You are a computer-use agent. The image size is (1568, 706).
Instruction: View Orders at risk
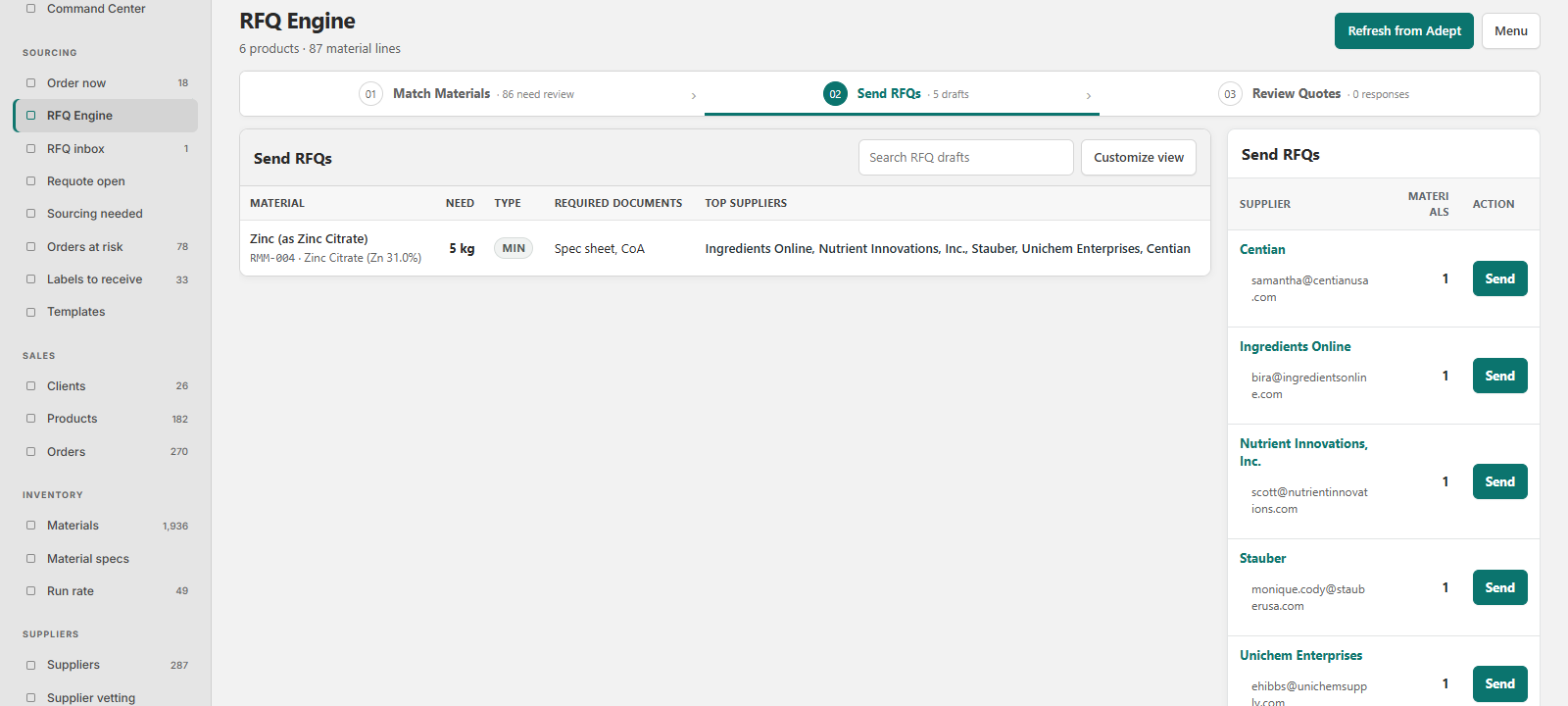(106, 247)
